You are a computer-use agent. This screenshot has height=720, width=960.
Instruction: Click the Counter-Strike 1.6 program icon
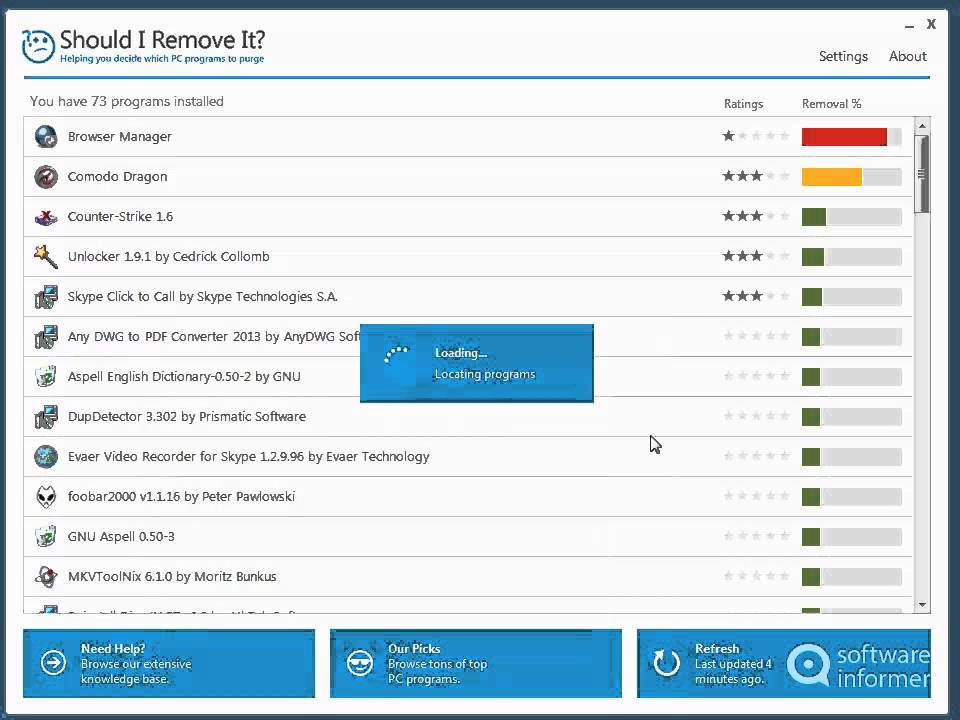pos(45,217)
